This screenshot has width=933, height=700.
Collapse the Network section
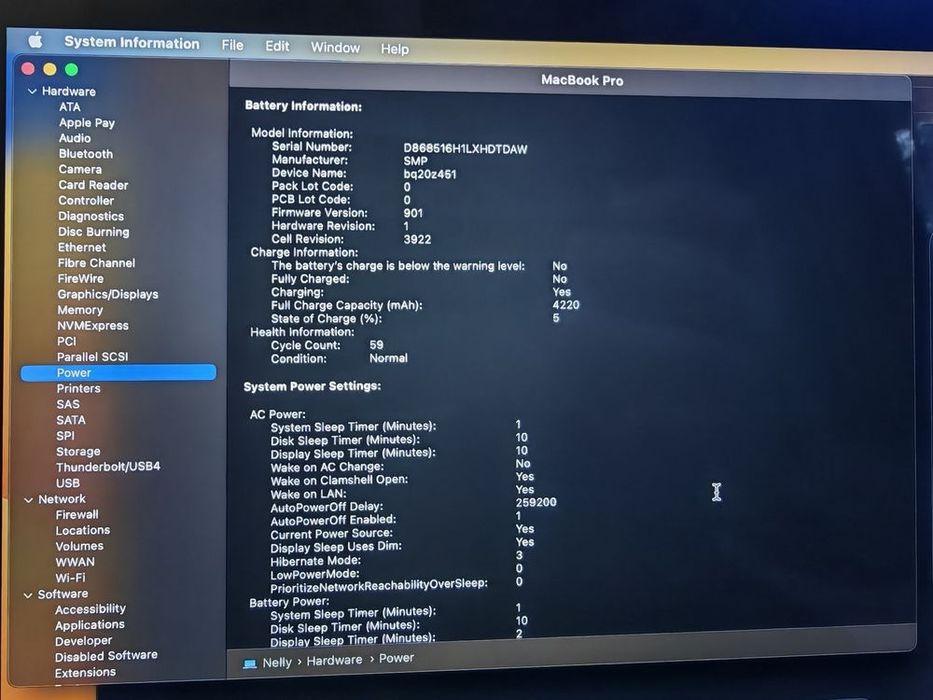[x=29, y=500]
